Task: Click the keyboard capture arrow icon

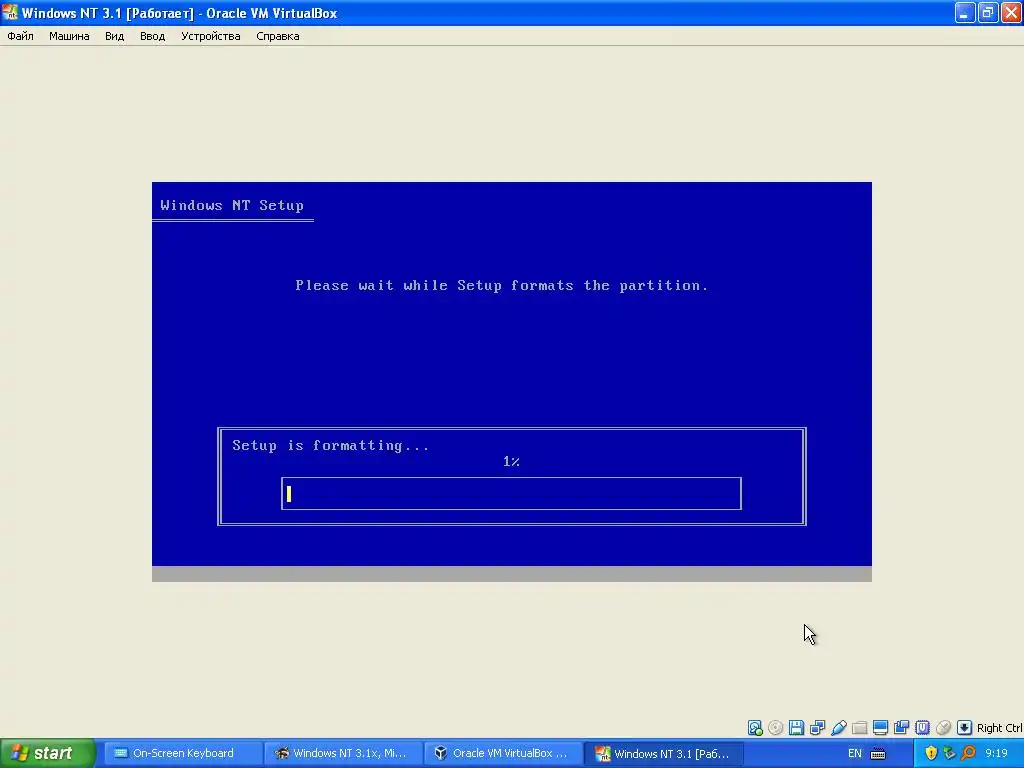Action: click(964, 728)
